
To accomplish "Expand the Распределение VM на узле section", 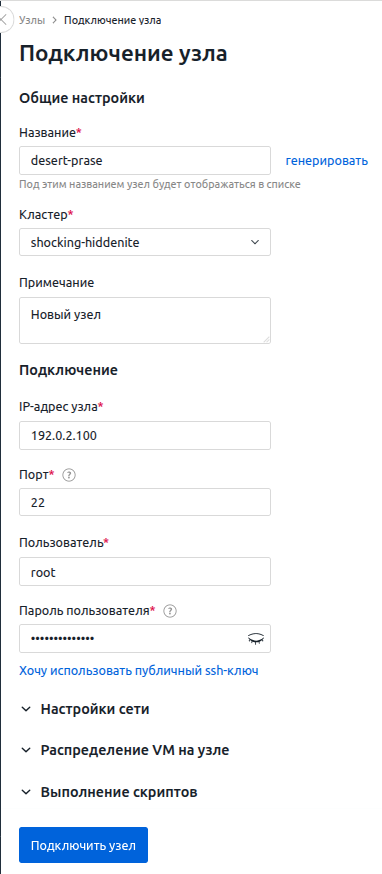I will (x=124, y=750).
